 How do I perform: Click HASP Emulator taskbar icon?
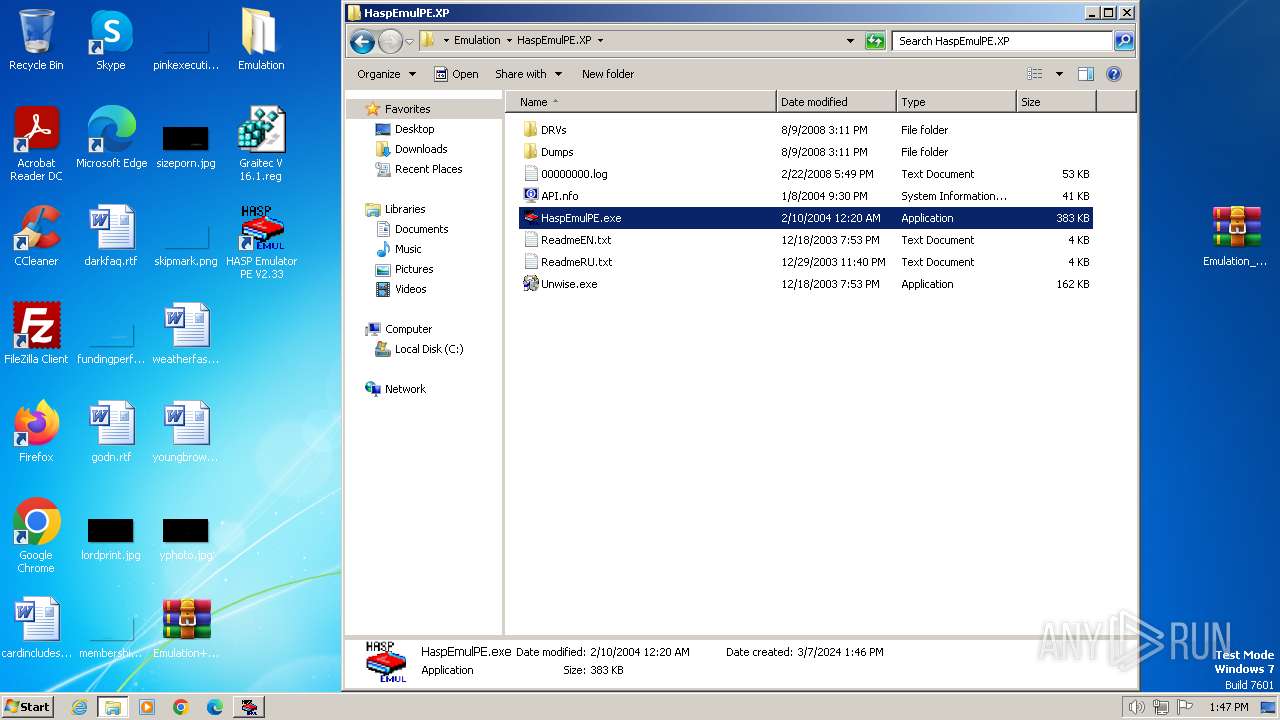coord(249,707)
